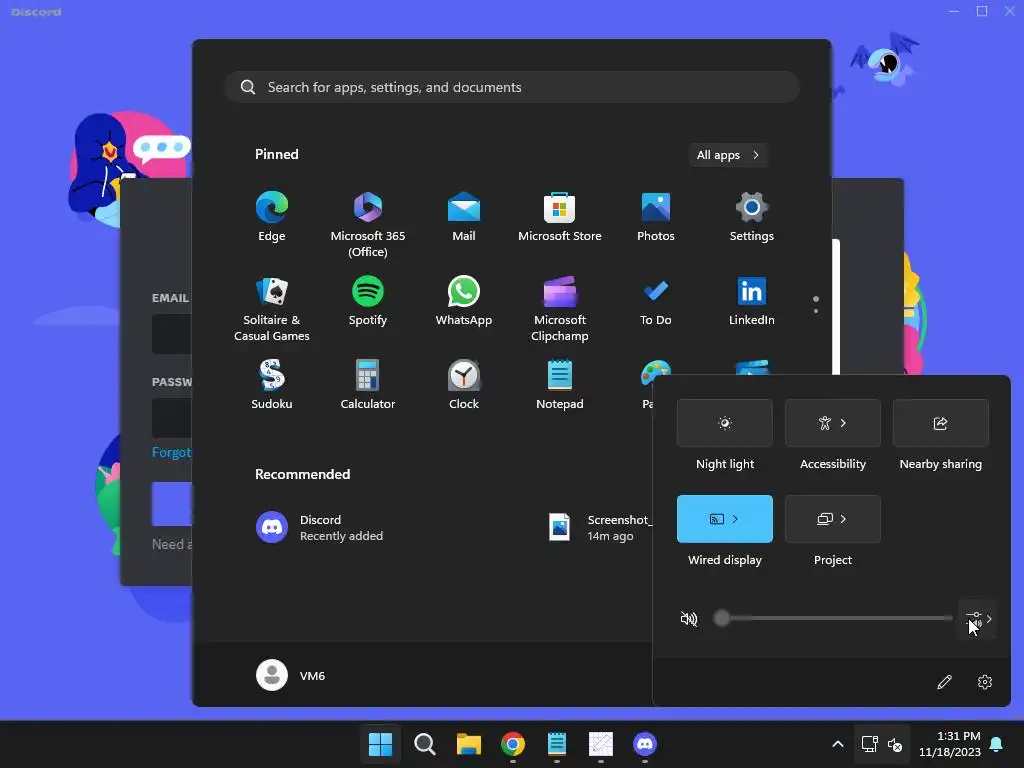Viewport: 1024px width, 768px height.
Task: Expand Project display options chevron
Action: (x=844, y=519)
